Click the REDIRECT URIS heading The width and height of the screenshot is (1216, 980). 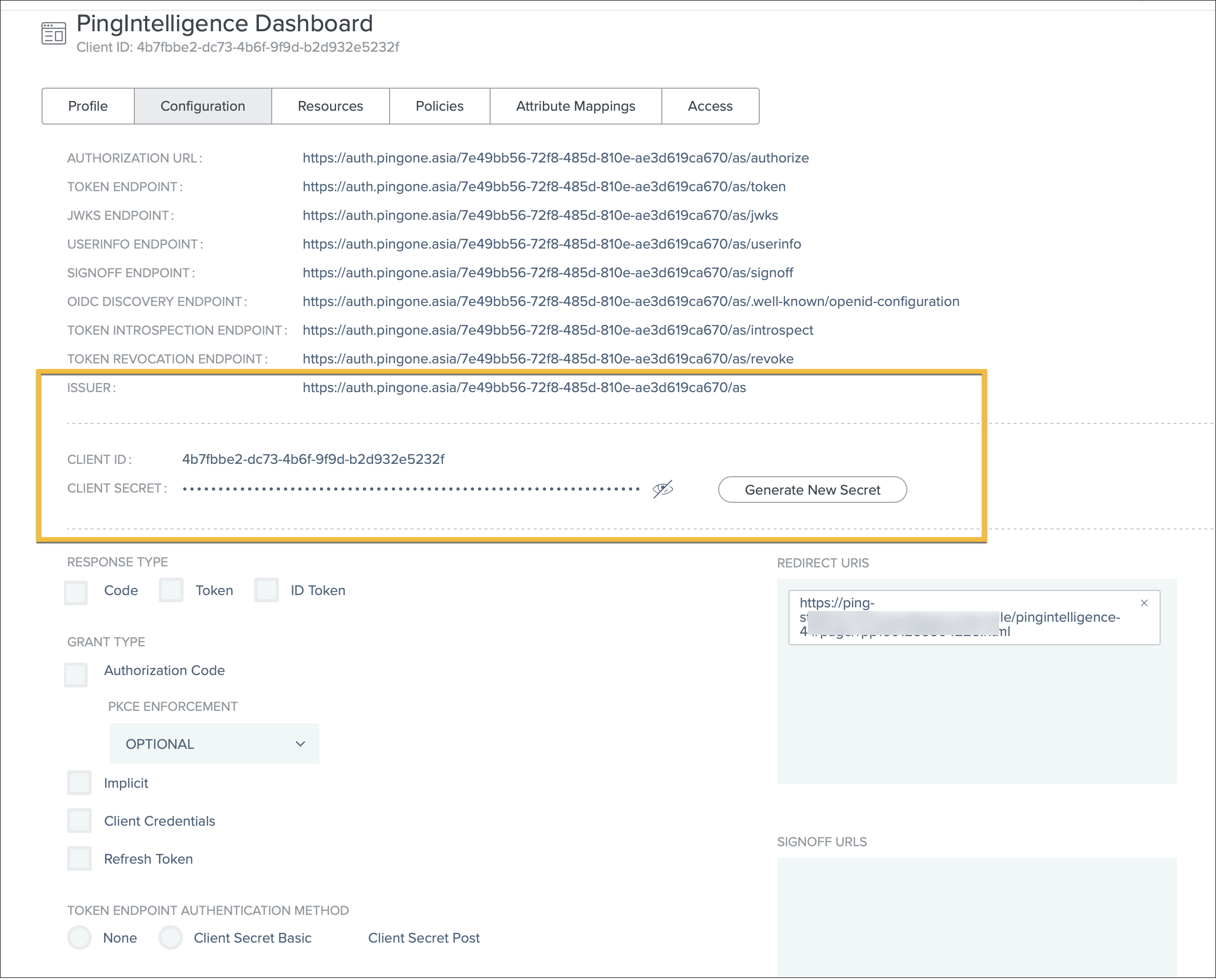coord(822,563)
